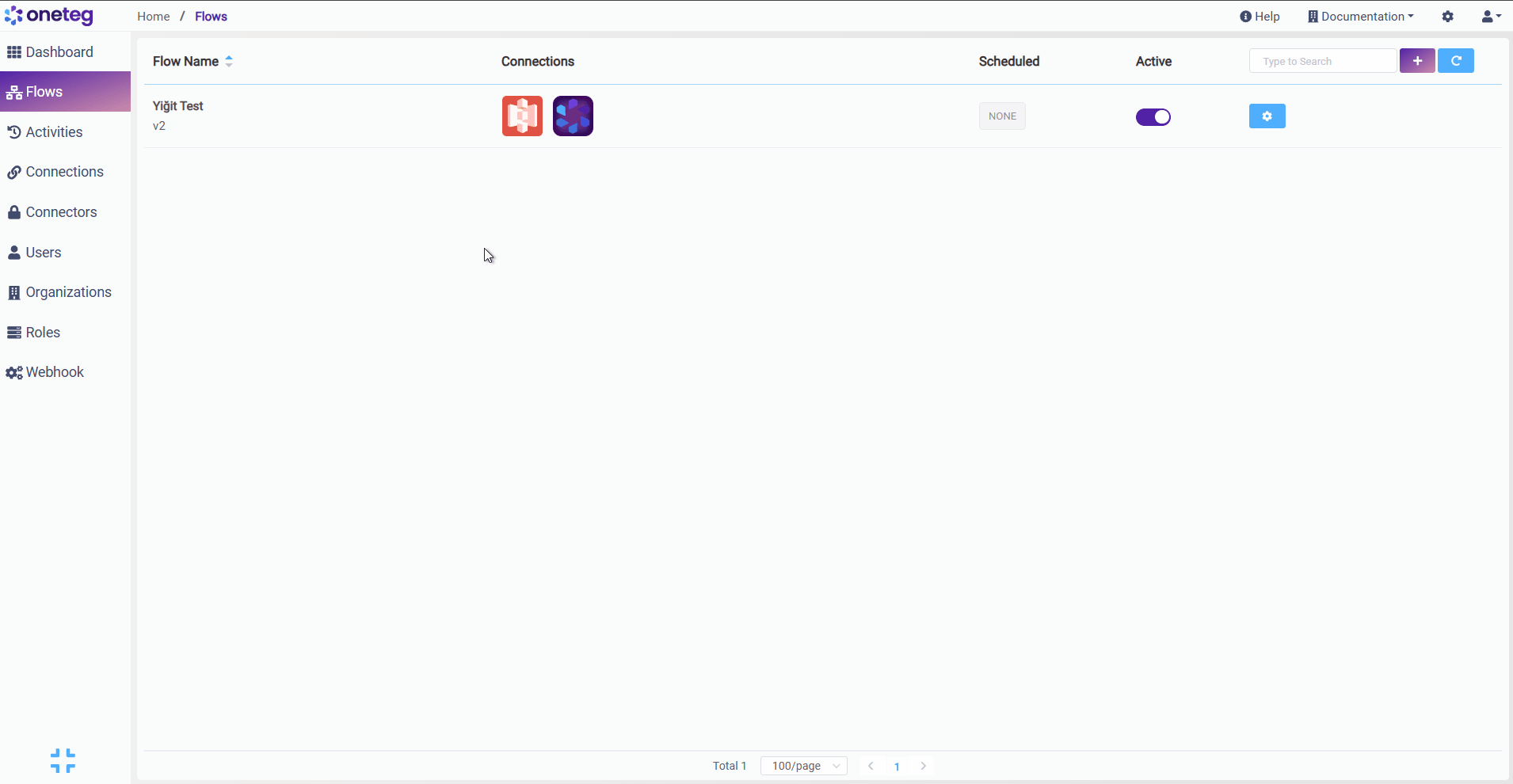The height and width of the screenshot is (784, 1513).
Task: Open the Connectors sidebar item
Action: 61,212
